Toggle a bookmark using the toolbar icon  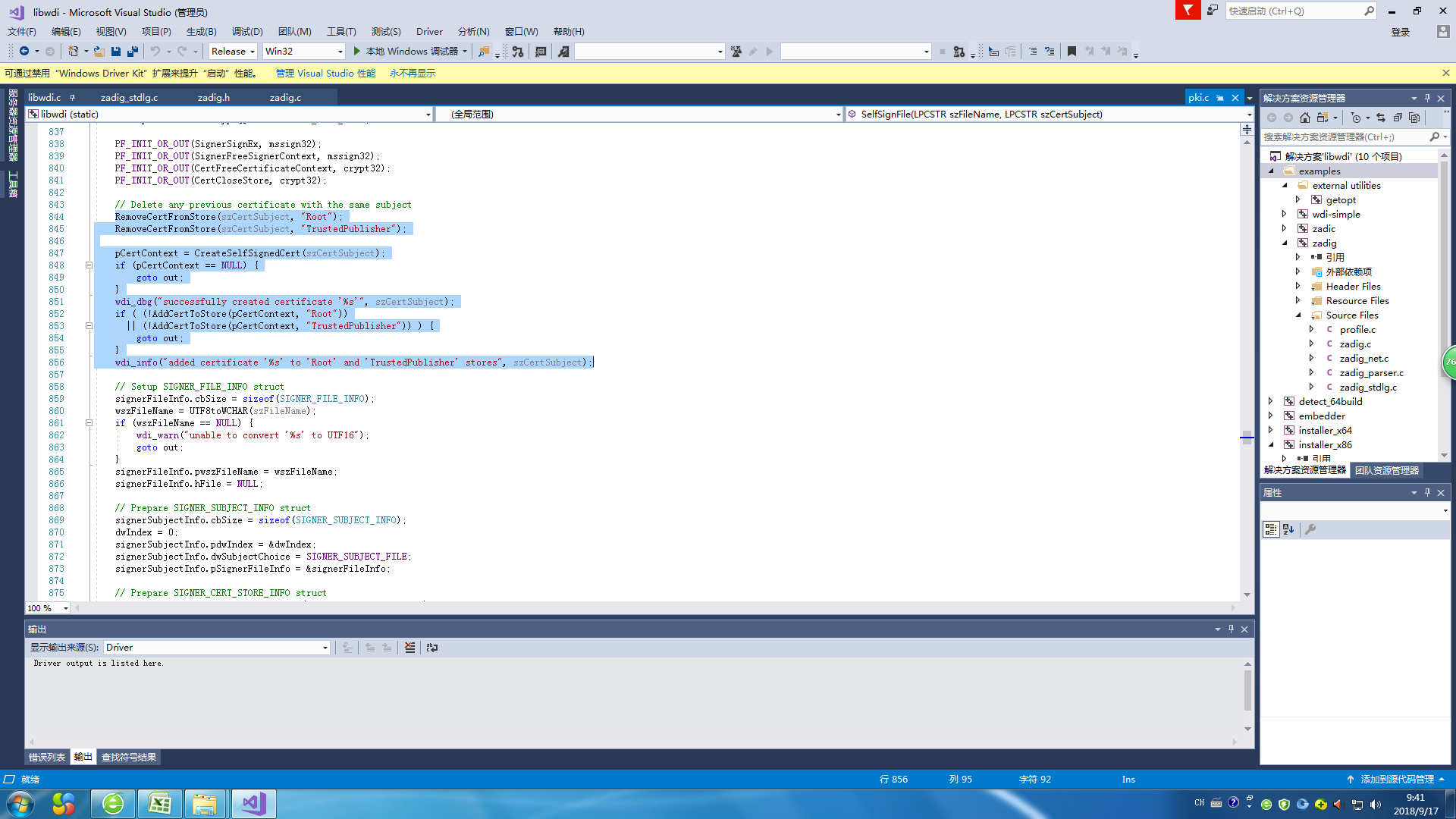(1072, 51)
